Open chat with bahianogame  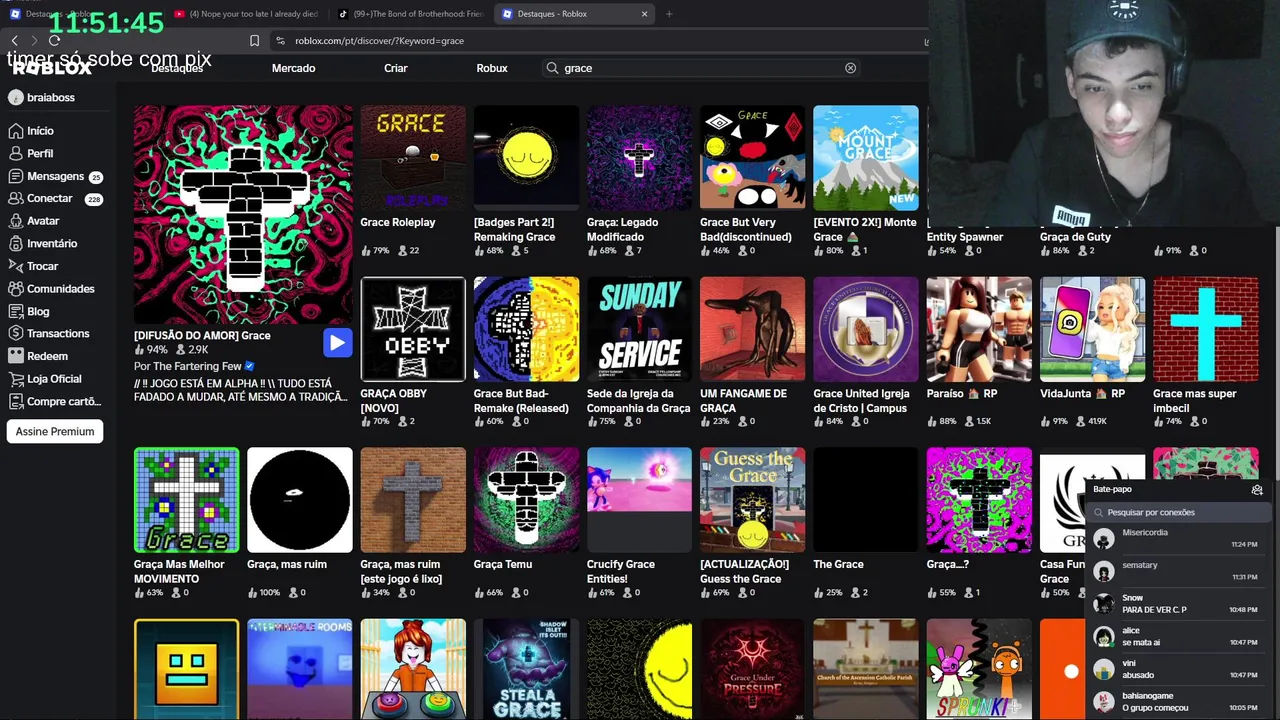[x=1178, y=701]
